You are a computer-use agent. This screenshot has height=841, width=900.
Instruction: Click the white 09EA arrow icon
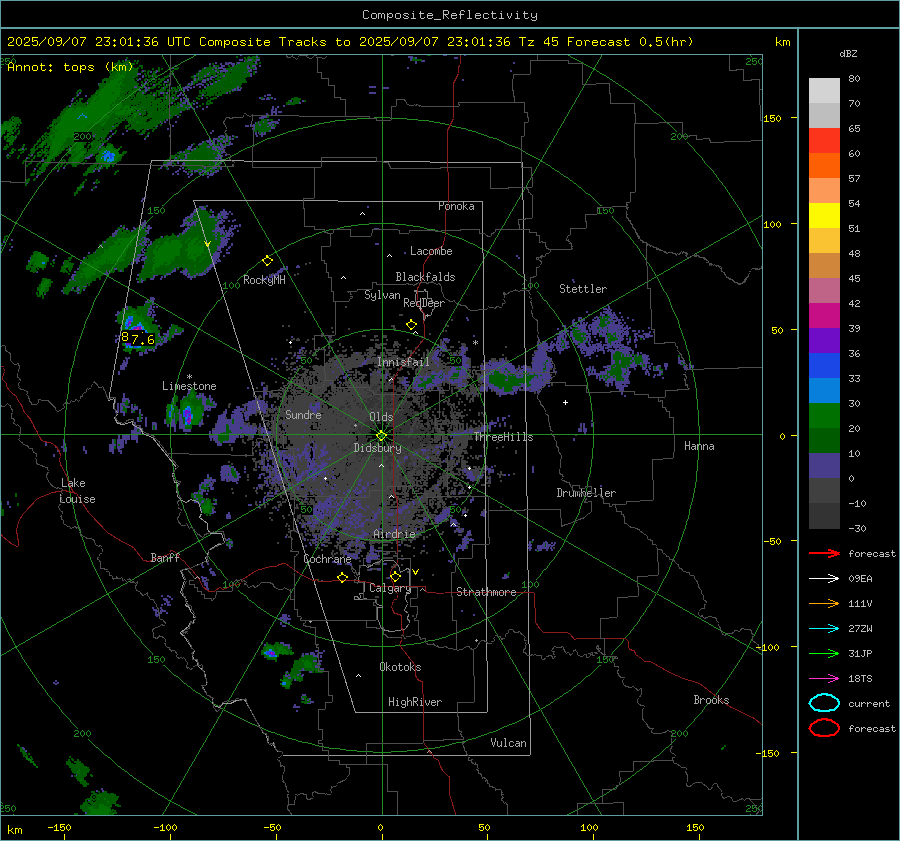point(824,579)
